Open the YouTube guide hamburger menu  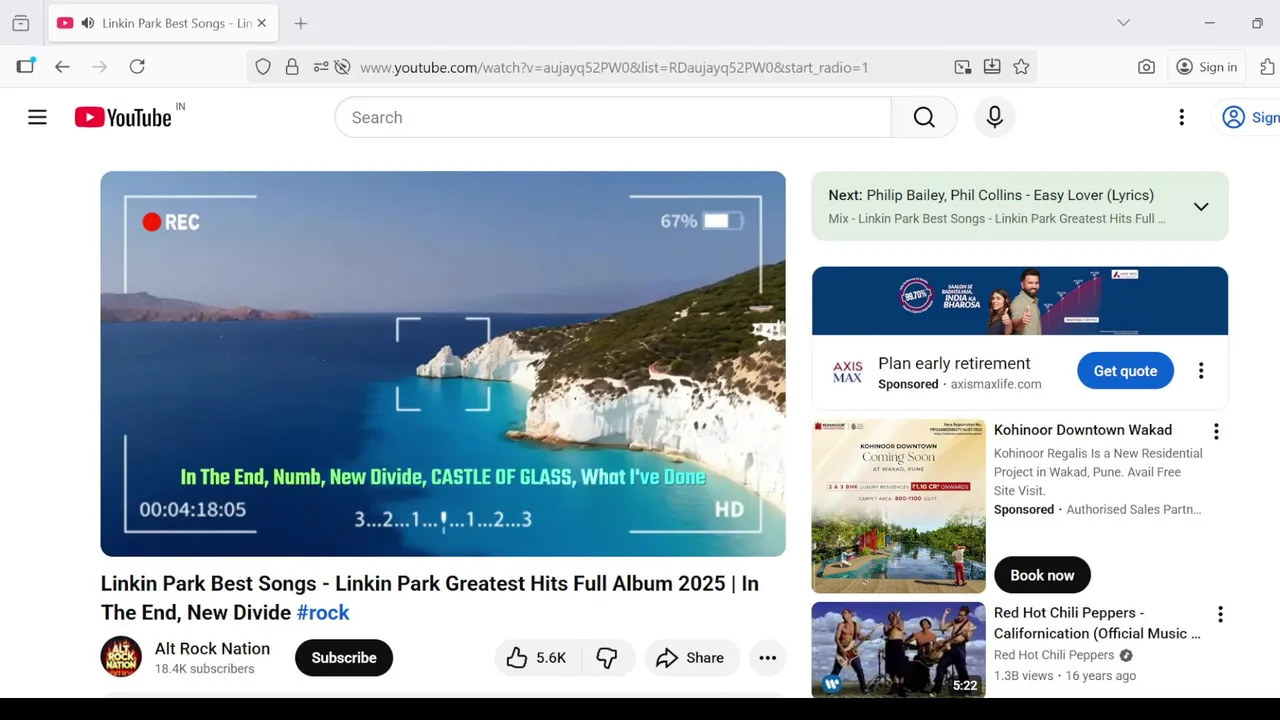point(37,118)
